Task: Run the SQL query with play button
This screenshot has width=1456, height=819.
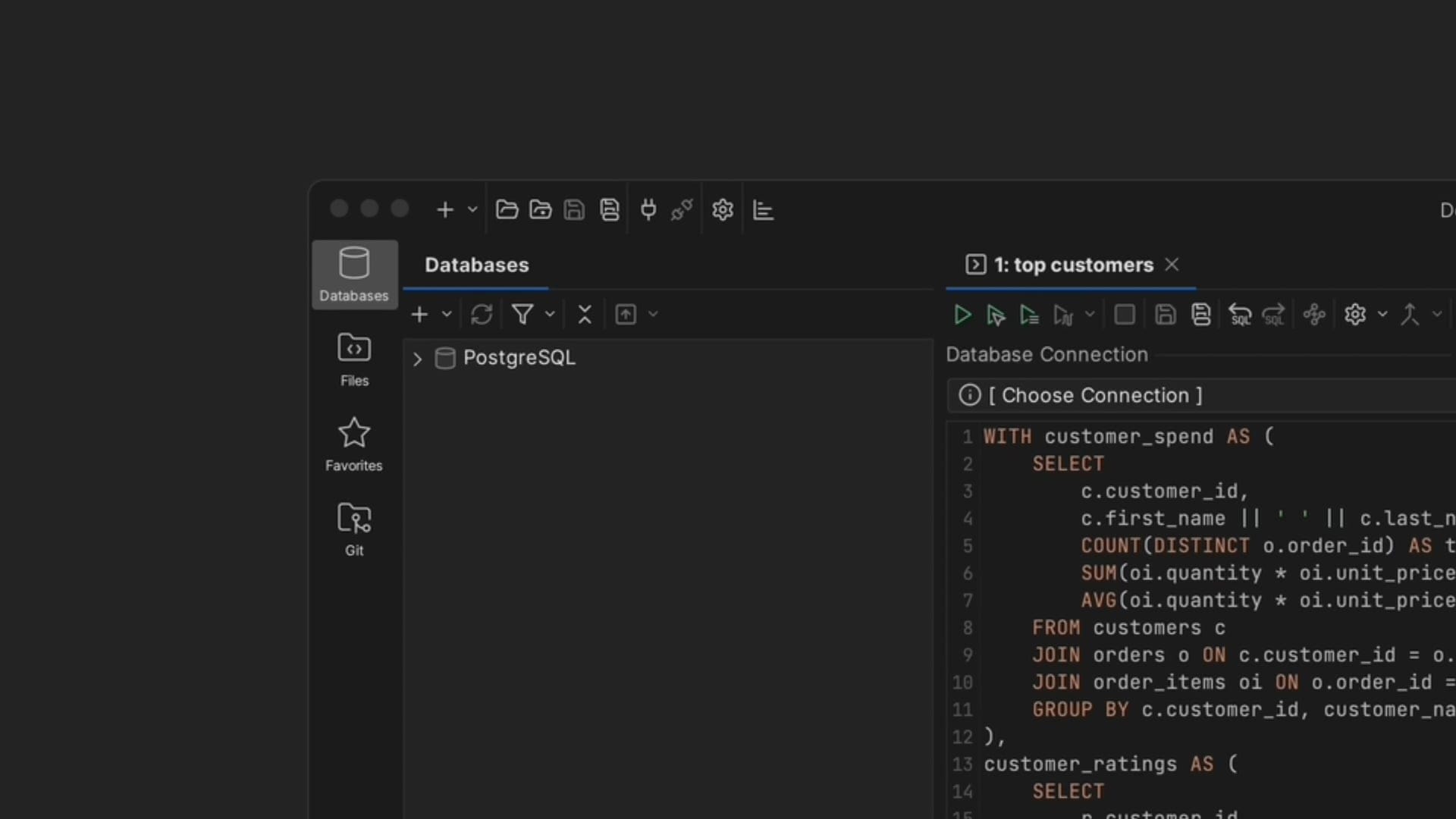Action: coord(962,315)
